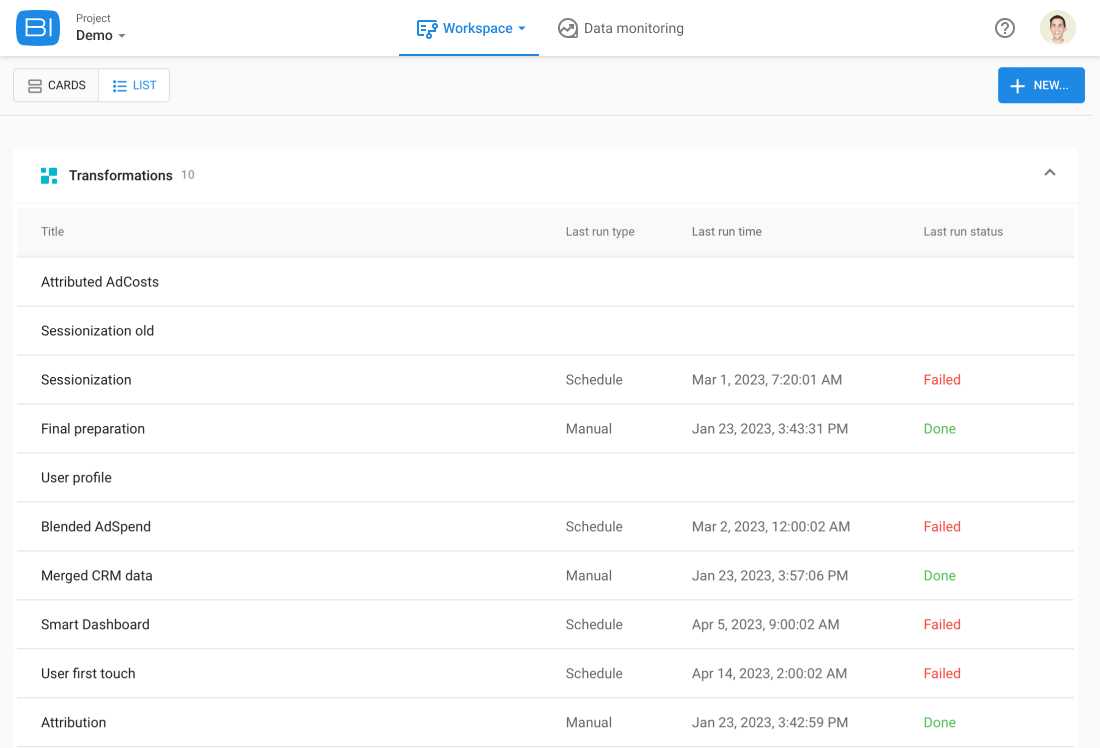Click Done status of Attribution

(x=939, y=723)
